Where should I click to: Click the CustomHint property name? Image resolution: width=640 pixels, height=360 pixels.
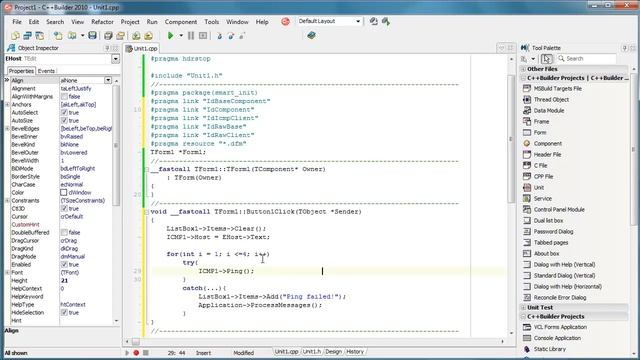pos(25,225)
